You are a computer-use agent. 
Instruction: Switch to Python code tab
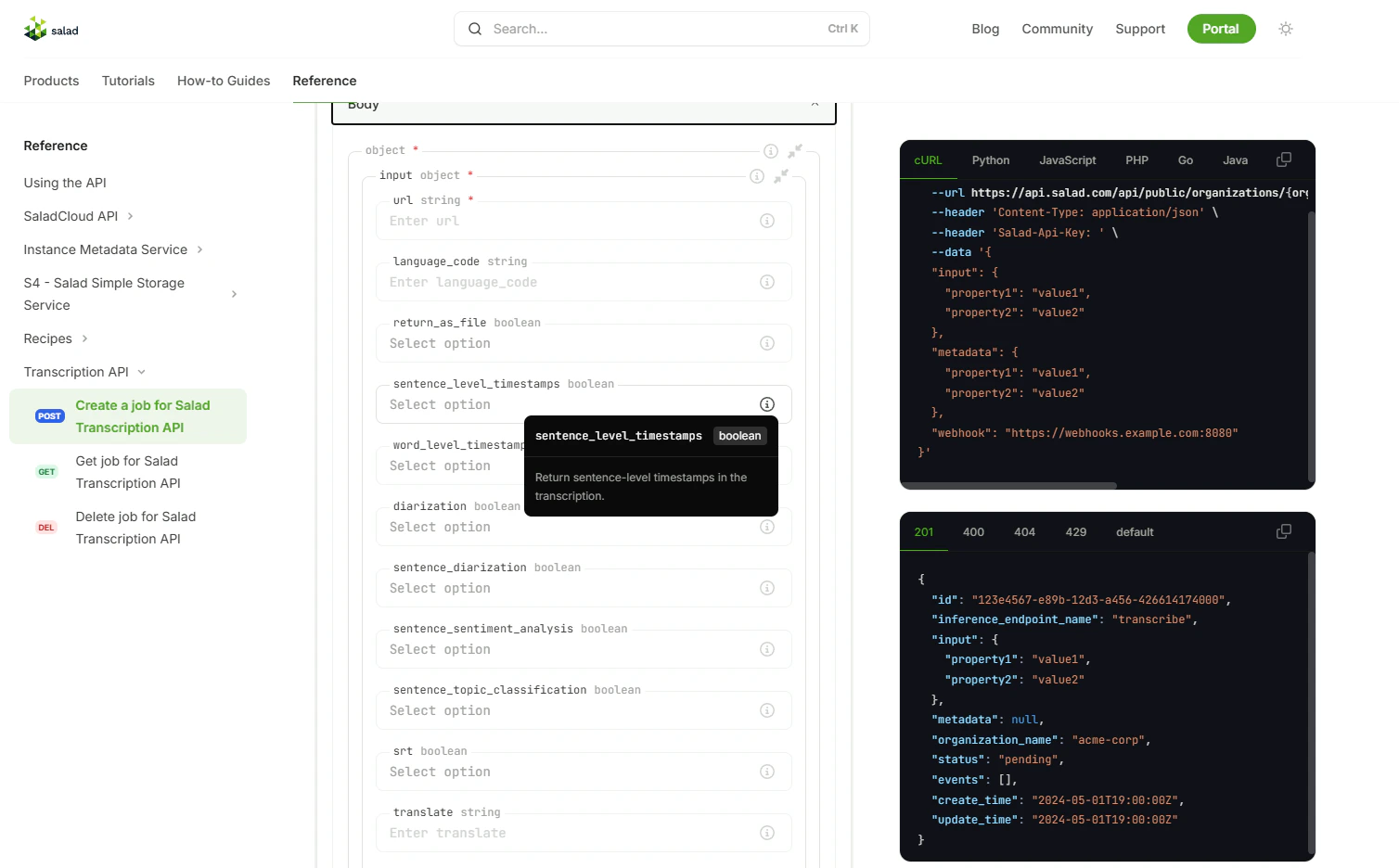[x=991, y=160]
